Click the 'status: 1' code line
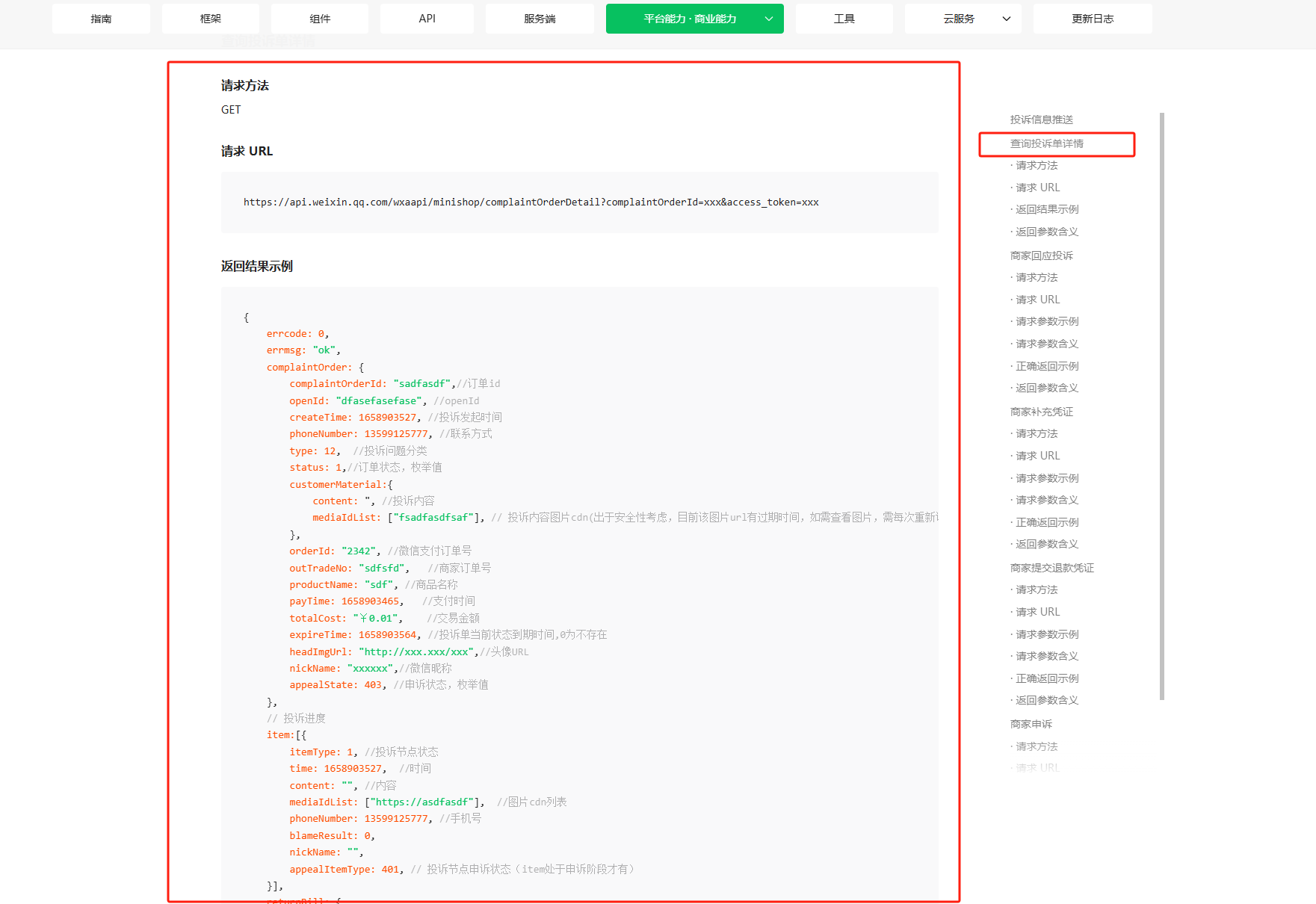This screenshot has width=1316, height=904. [x=366, y=468]
